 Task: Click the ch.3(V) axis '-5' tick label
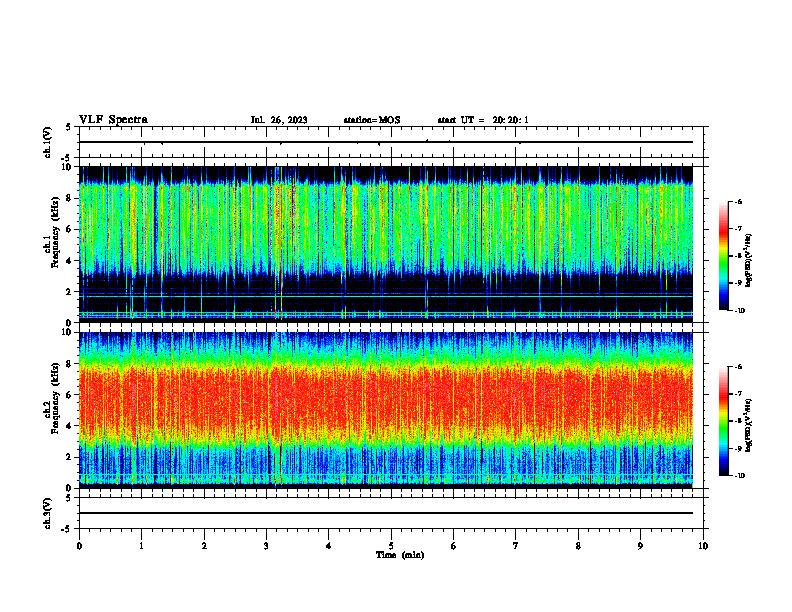(67, 529)
